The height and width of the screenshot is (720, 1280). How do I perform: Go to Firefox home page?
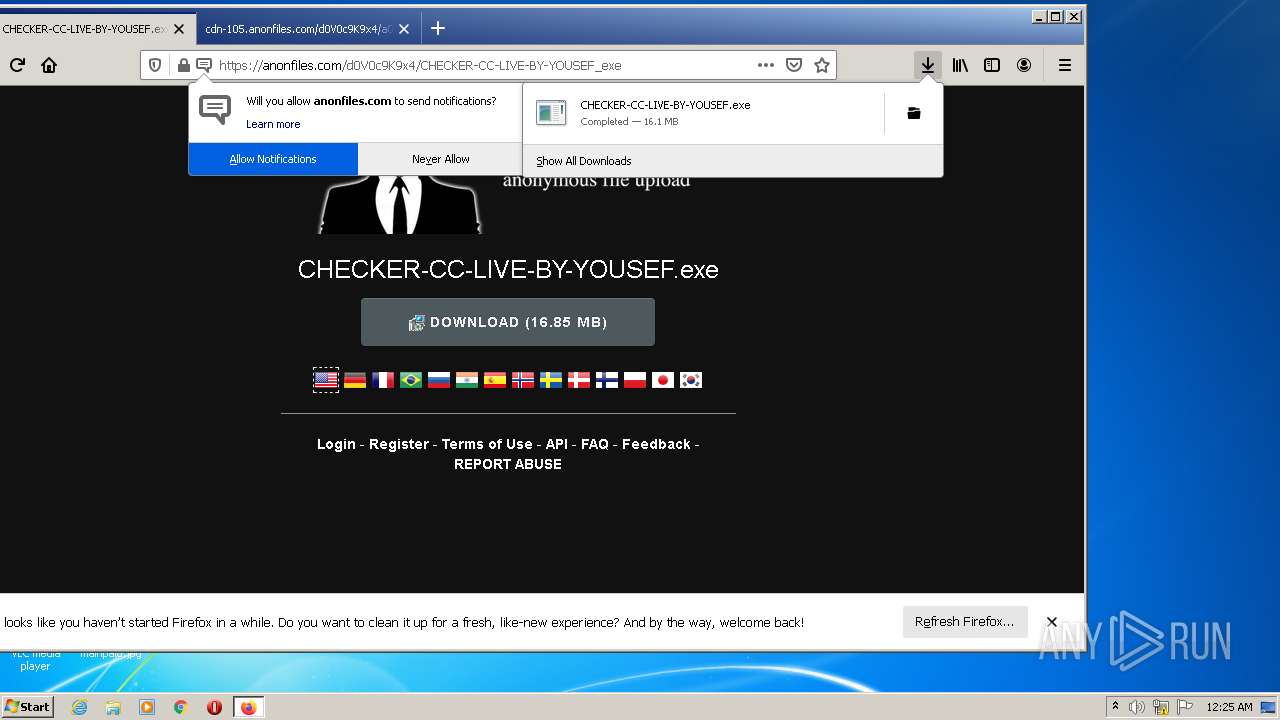coord(48,65)
